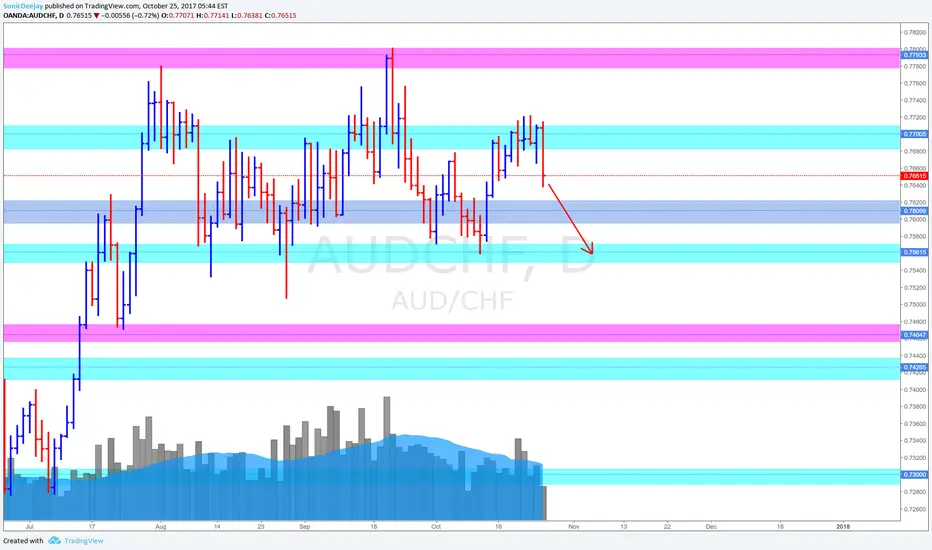Click the red down-triangle price change indicator
Image resolution: width=932 pixels, height=550 pixels.
click(x=96, y=15)
